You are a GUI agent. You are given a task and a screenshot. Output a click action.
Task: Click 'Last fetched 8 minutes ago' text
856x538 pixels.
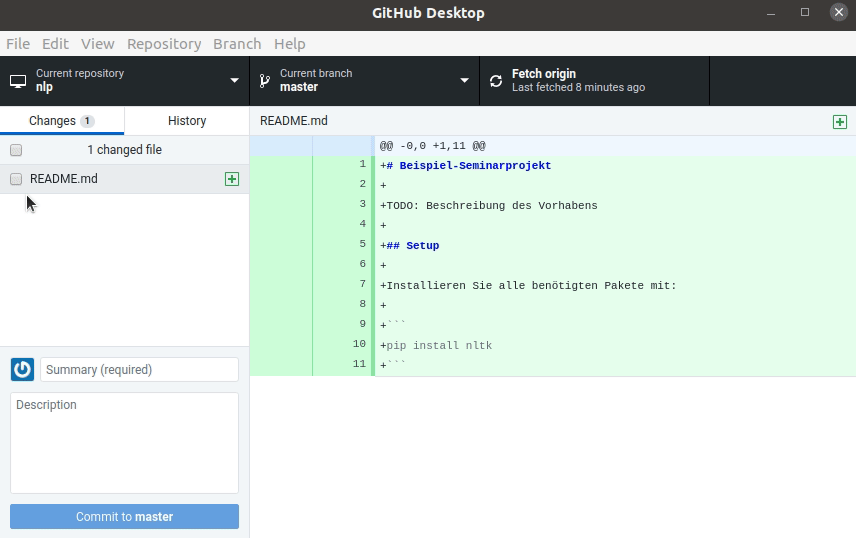tap(578, 87)
